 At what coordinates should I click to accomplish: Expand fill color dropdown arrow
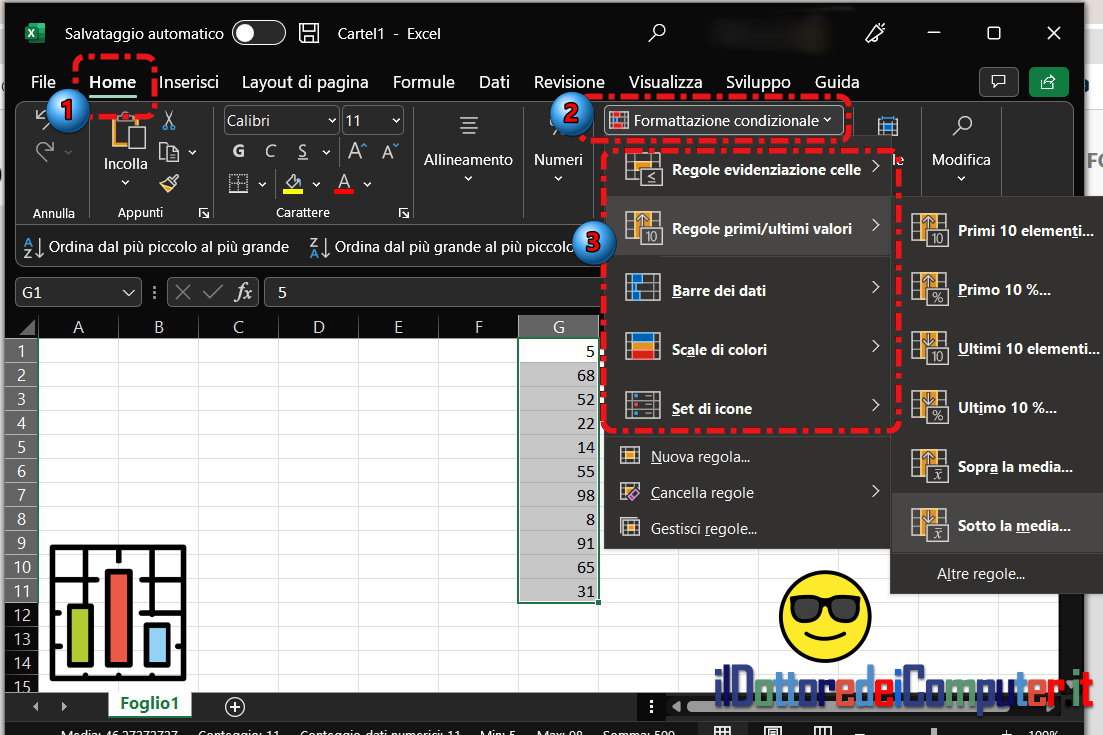pos(317,184)
